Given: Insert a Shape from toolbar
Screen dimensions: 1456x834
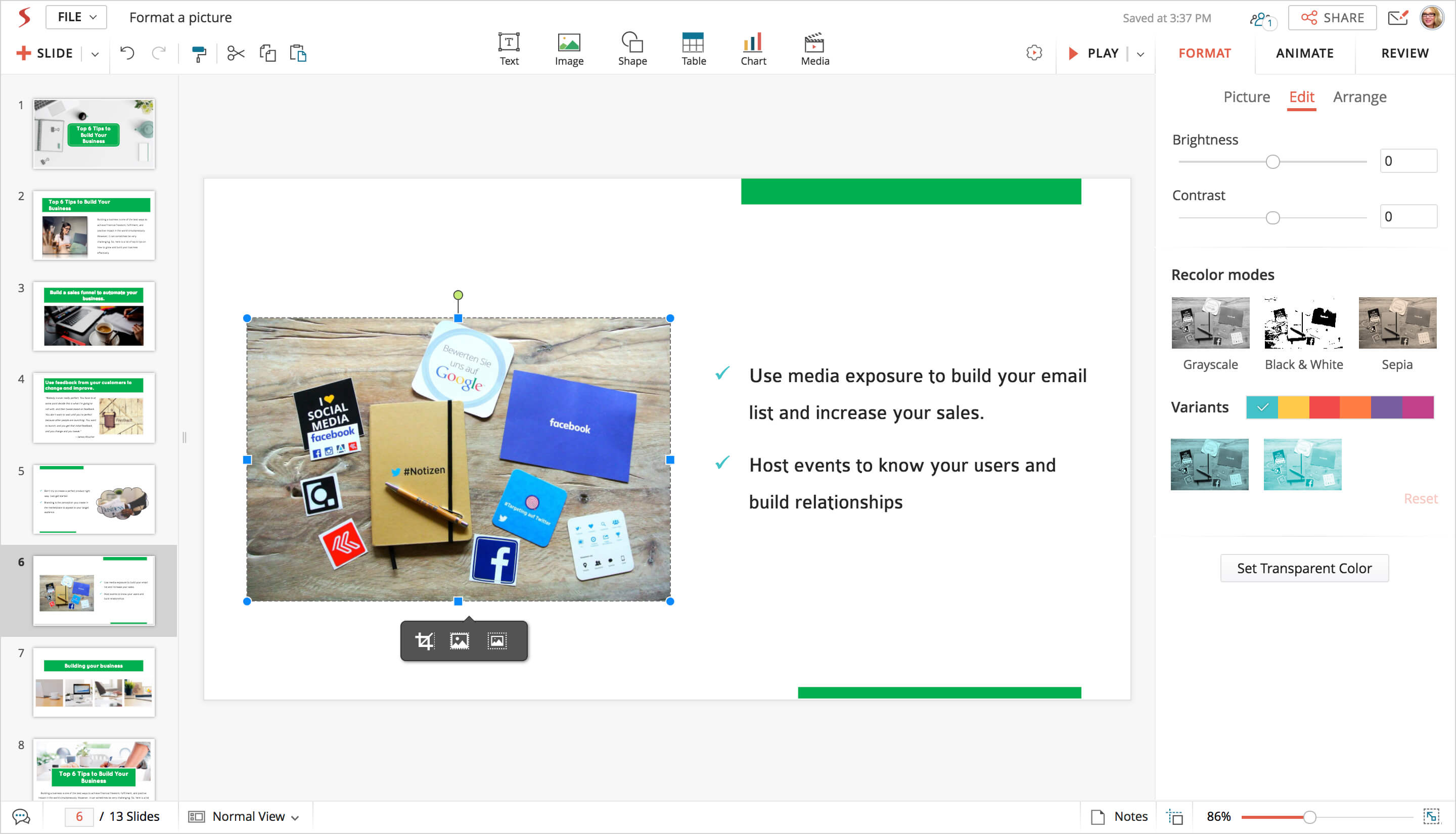Looking at the screenshot, I should (x=632, y=49).
